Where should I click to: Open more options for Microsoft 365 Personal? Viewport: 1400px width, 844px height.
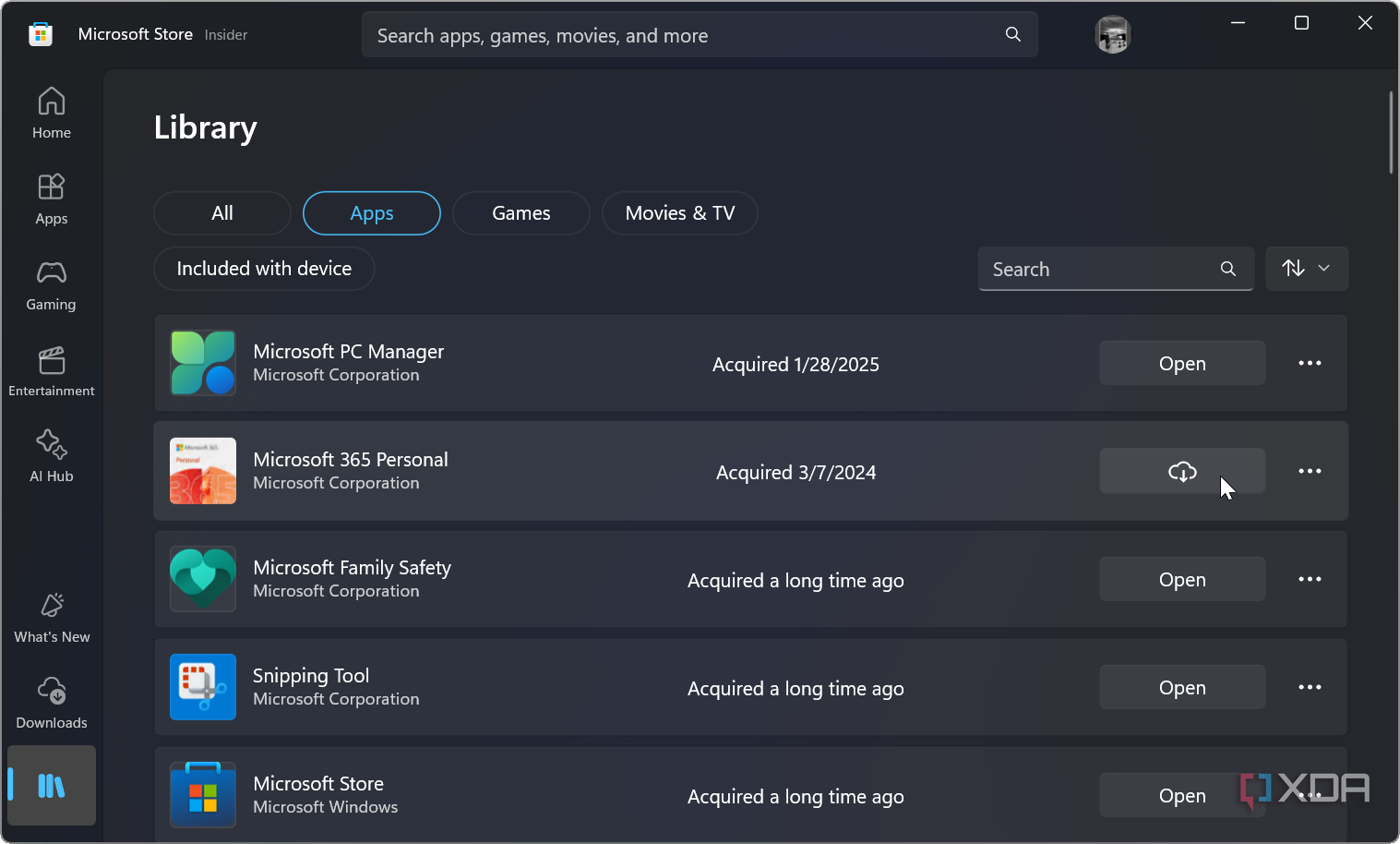pos(1310,471)
